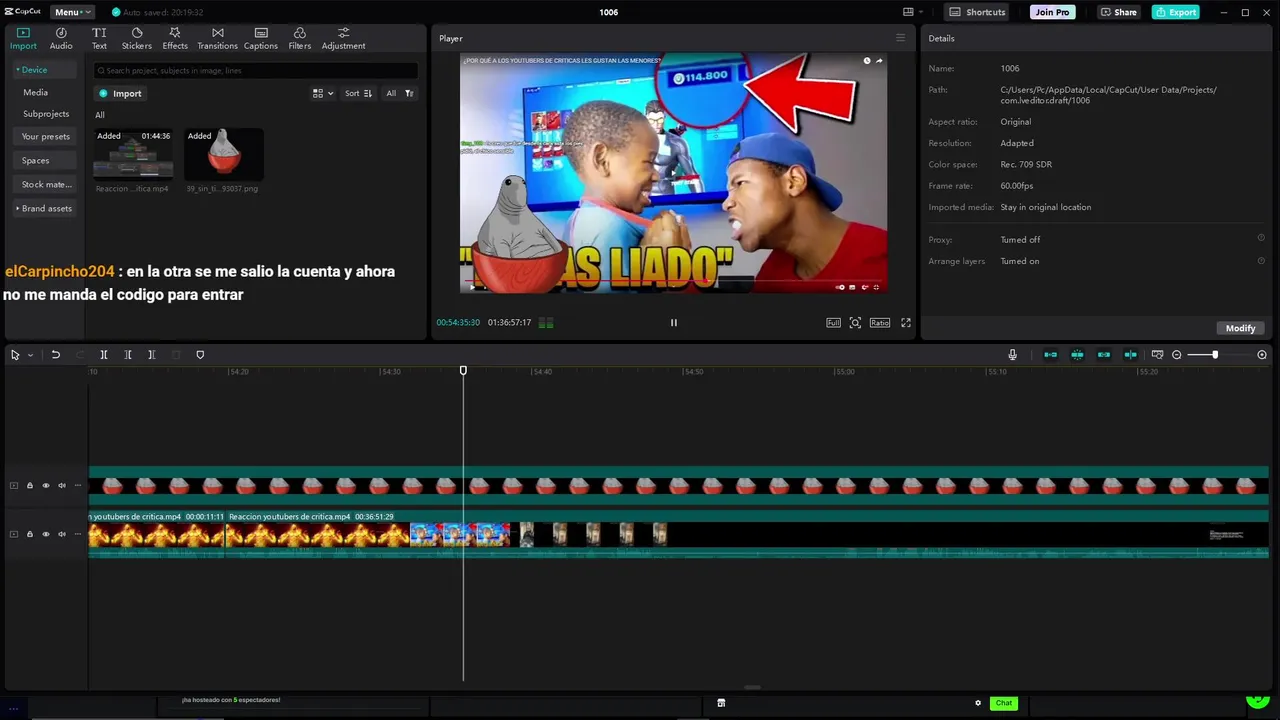Screen dimensions: 1280x720
Task: Open more options for overlay track
Action: pyautogui.click(x=77, y=486)
